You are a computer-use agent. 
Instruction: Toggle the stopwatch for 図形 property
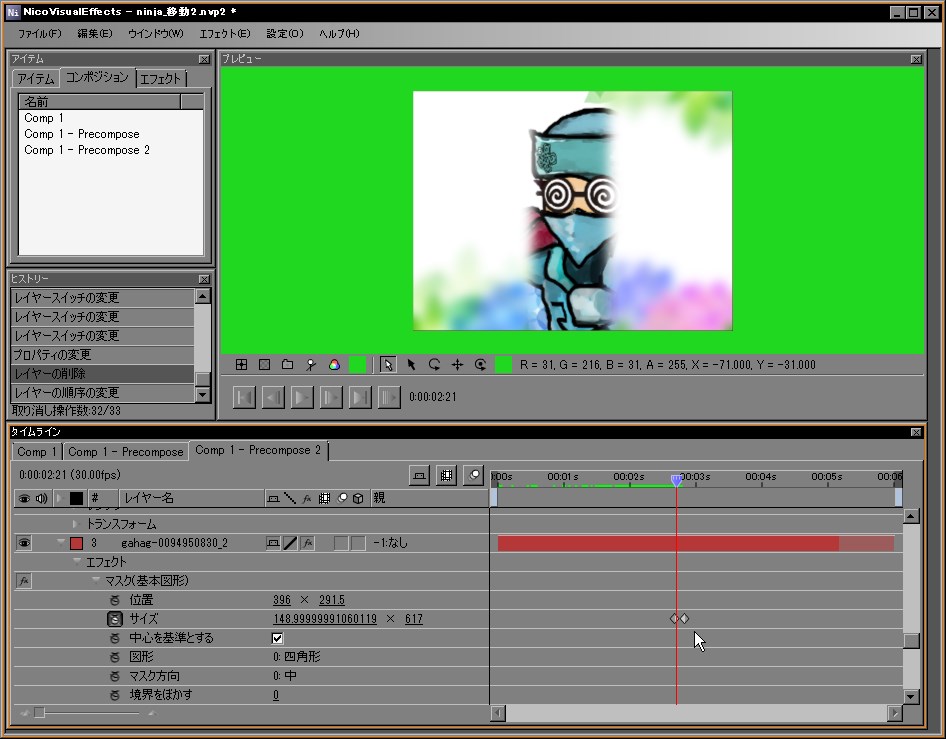pyautogui.click(x=115, y=657)
